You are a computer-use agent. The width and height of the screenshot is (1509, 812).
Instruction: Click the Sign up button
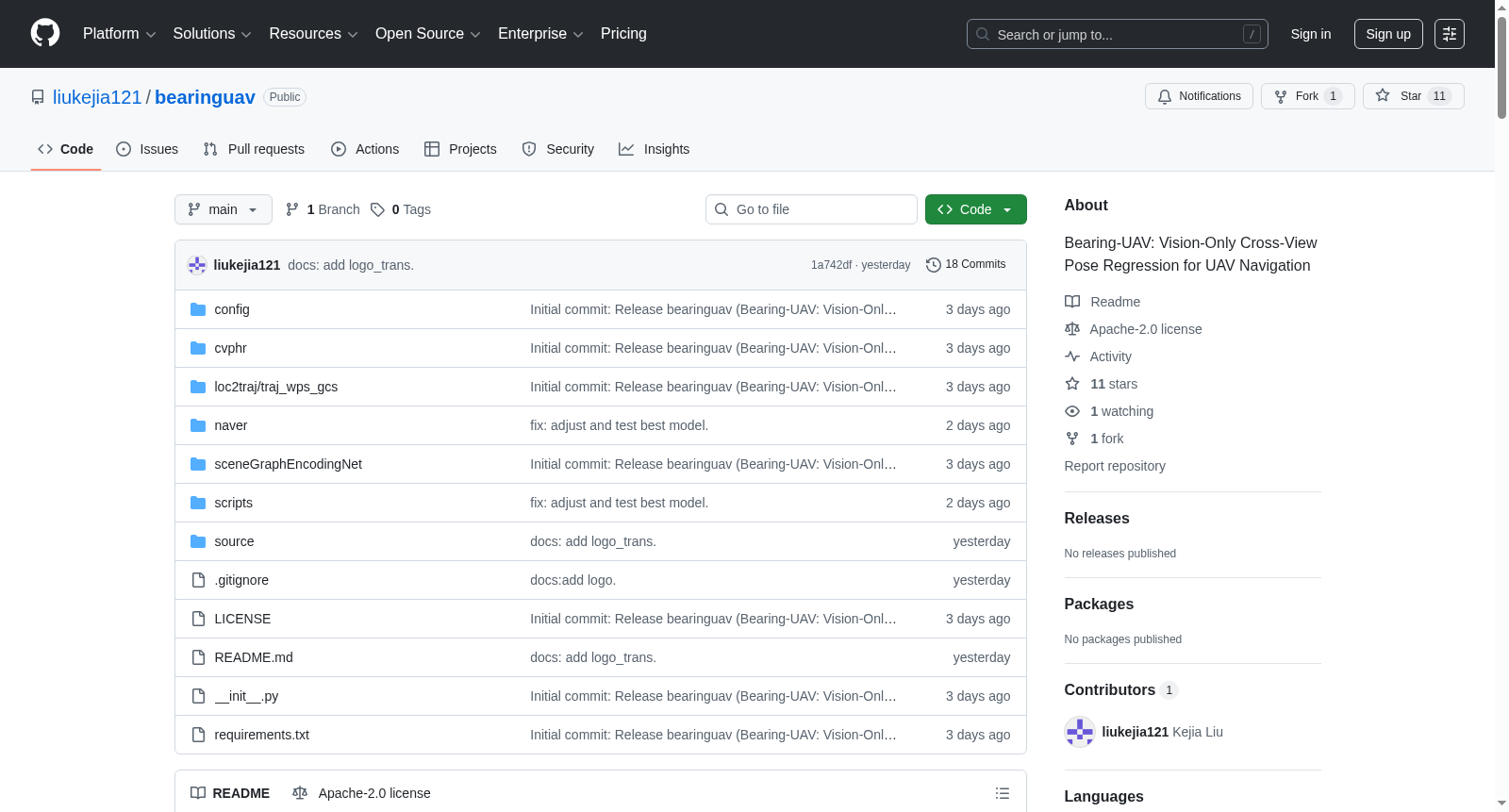coord(1388,34)
